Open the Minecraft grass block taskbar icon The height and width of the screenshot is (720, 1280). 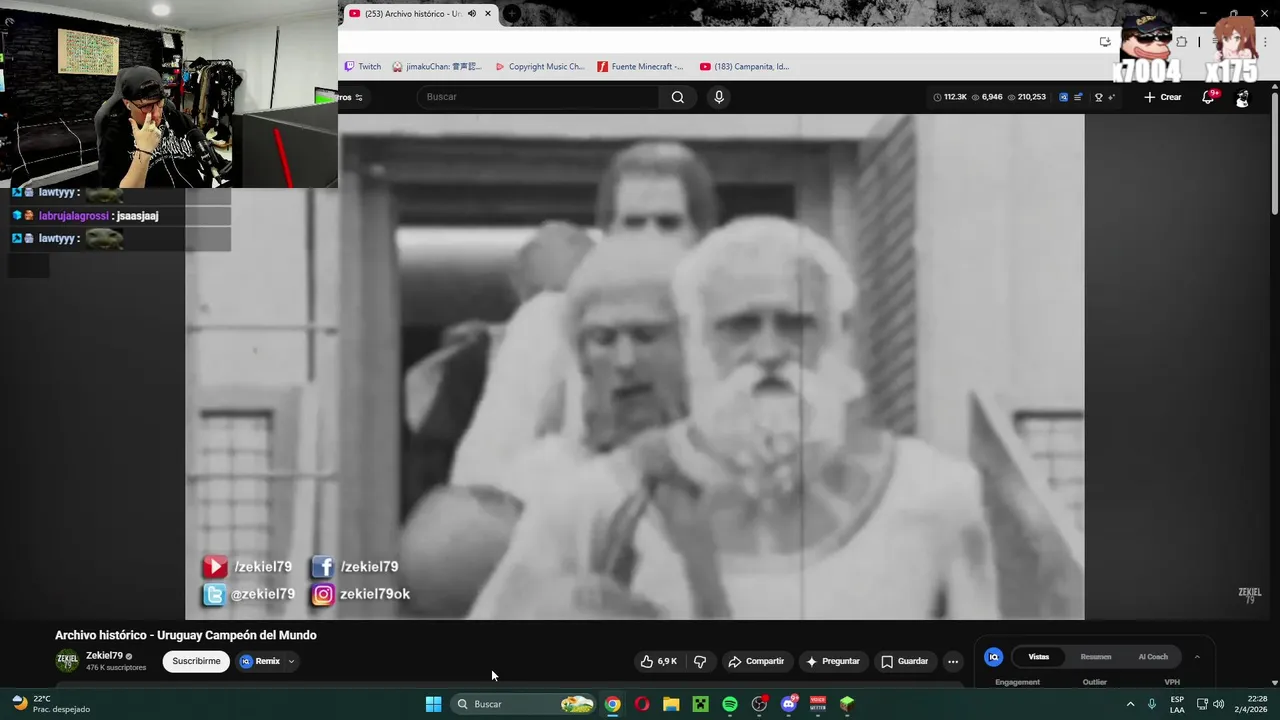847,704
